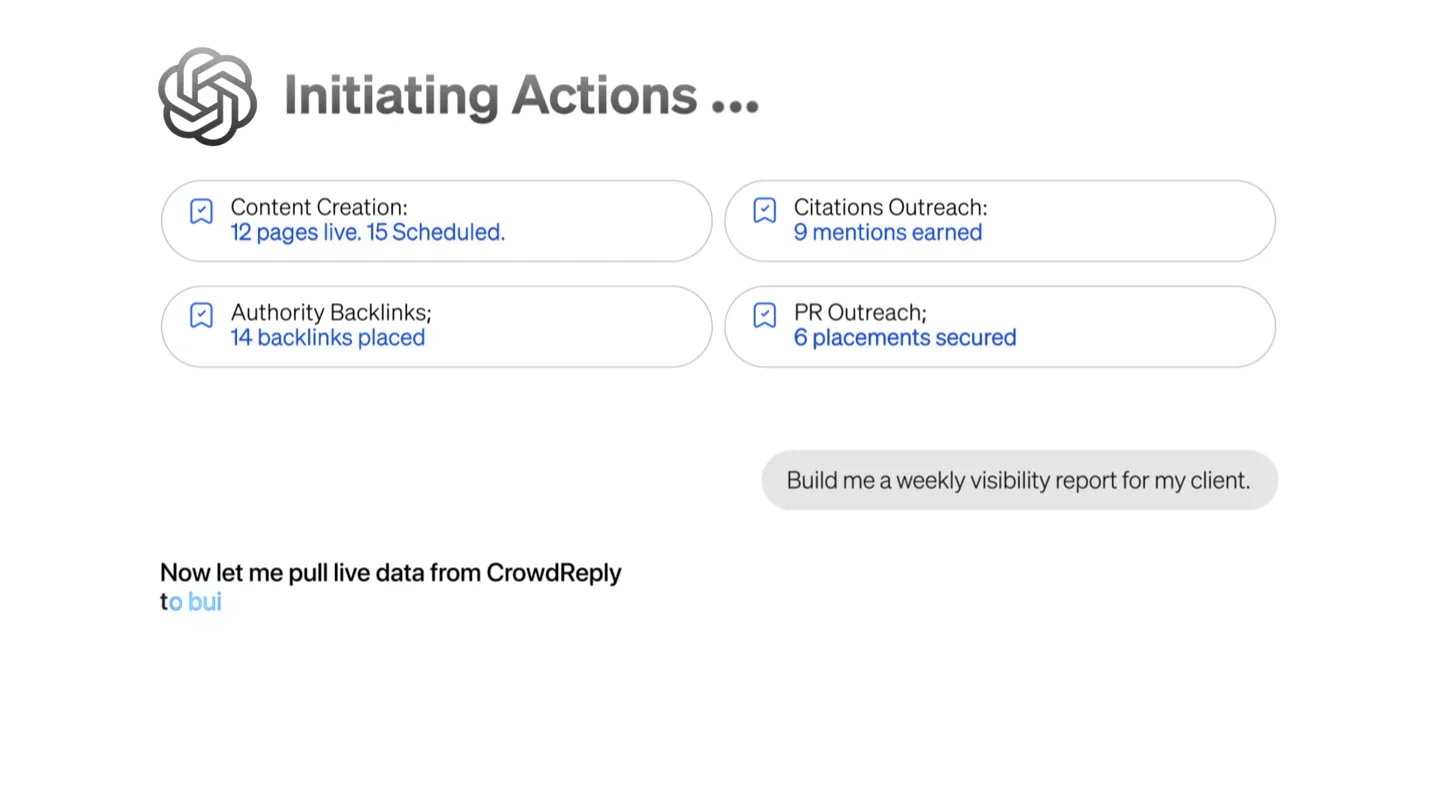Open the "12 pages live. 15 Scheduled." link
The image size is (1440, 810).
click(x=368, y=232)
